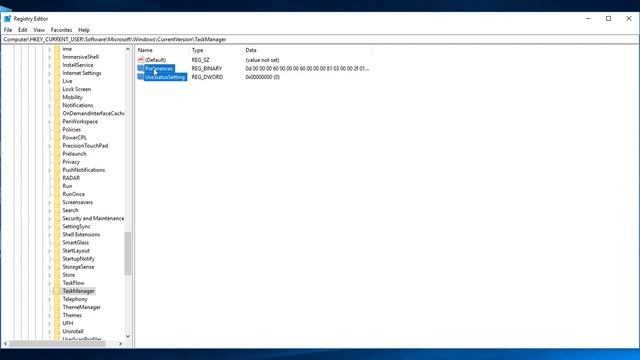This screenshot has height=360, width=640.
Task: Open the Favorites menu
Action: (61, 30)
